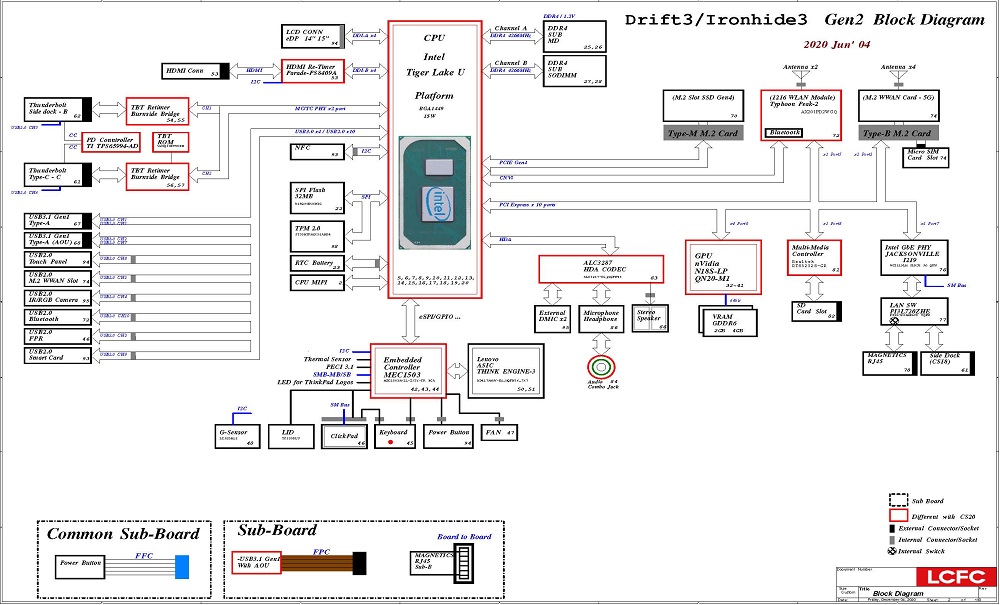Select the TBT ROM block
The image size is (1000, 605).
coord(171,142)
